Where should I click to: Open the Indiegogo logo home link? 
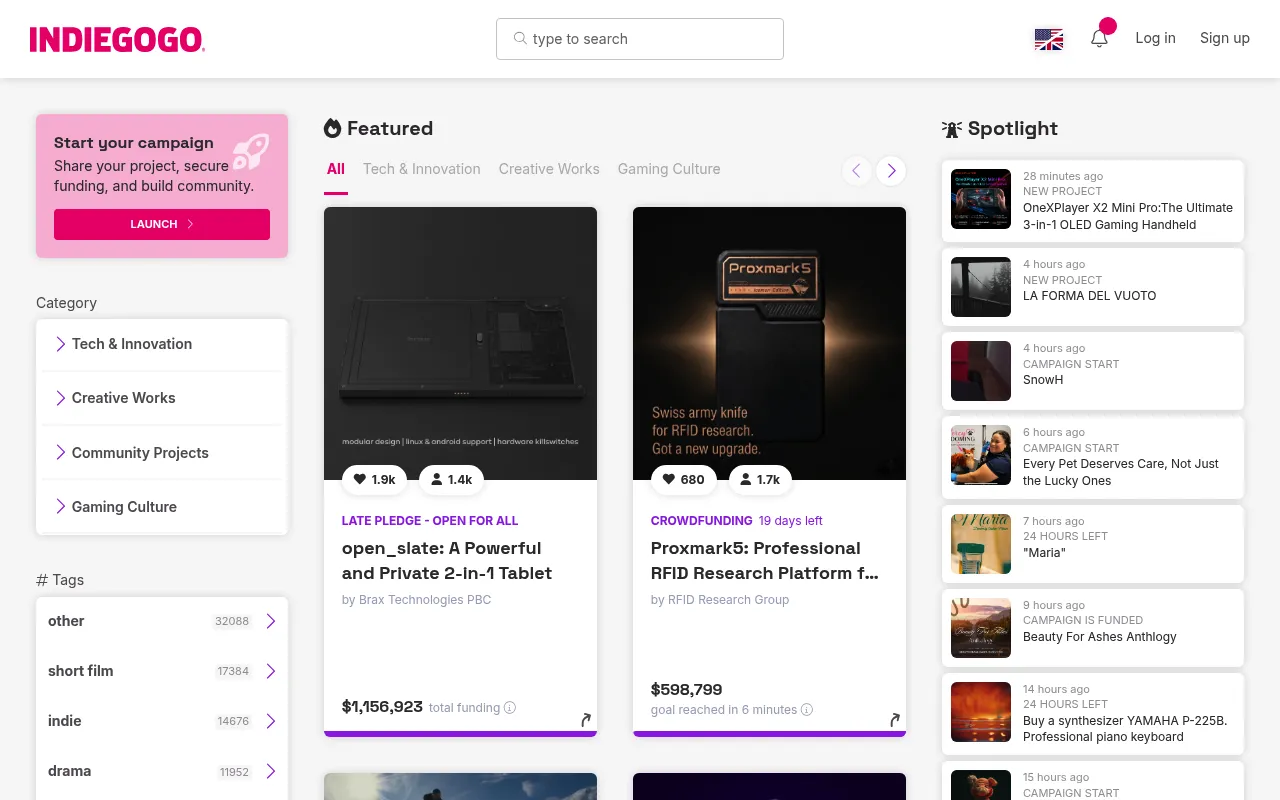click(x=117, y=39)
